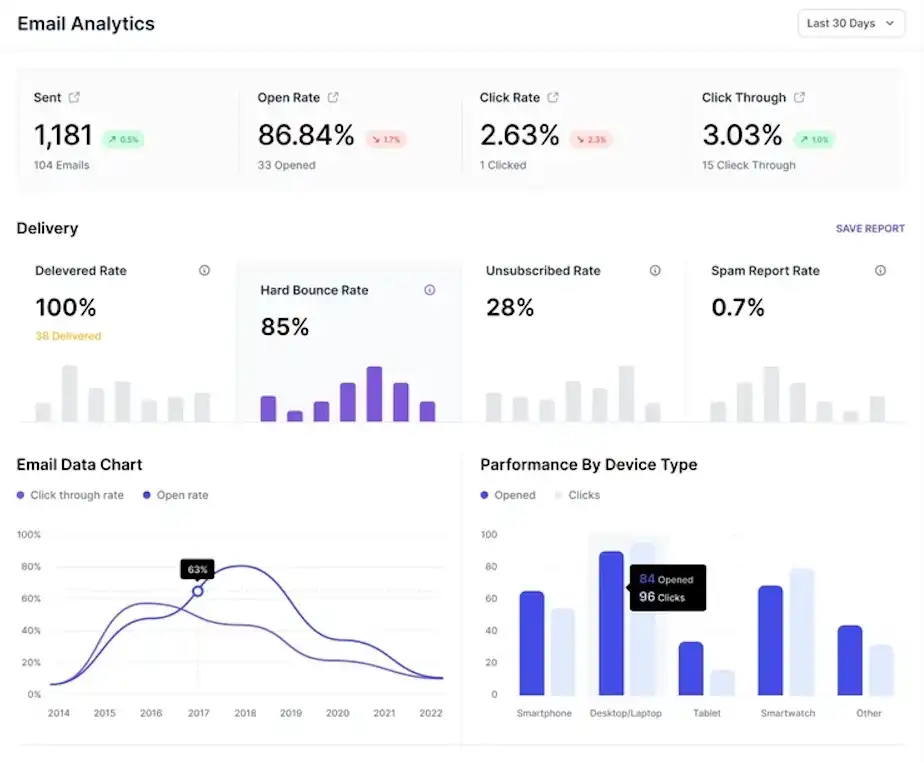Click the Click Through green trend badge

click(x=814, y=140)
